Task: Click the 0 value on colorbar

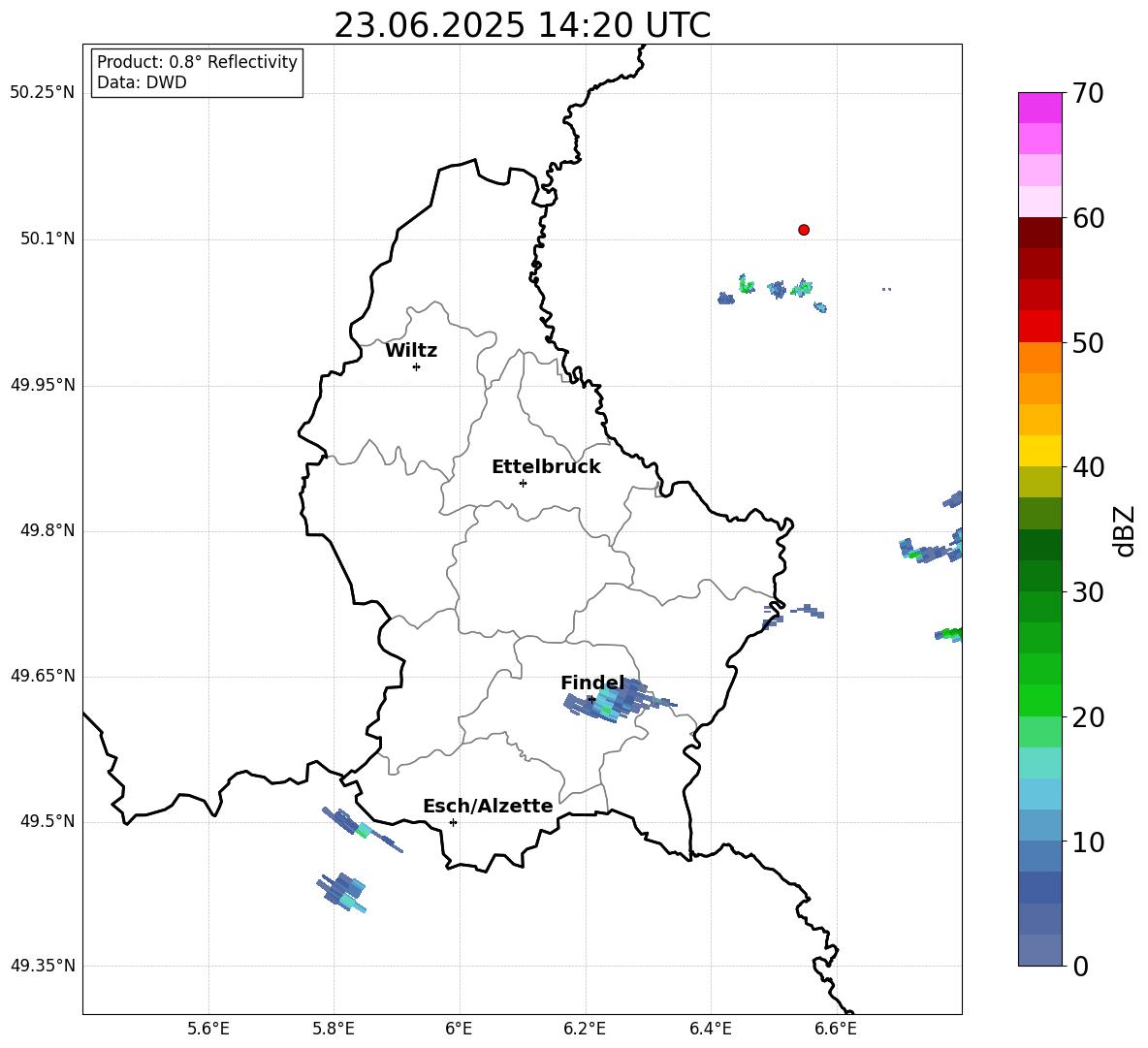Action: tap(1080, 967)
